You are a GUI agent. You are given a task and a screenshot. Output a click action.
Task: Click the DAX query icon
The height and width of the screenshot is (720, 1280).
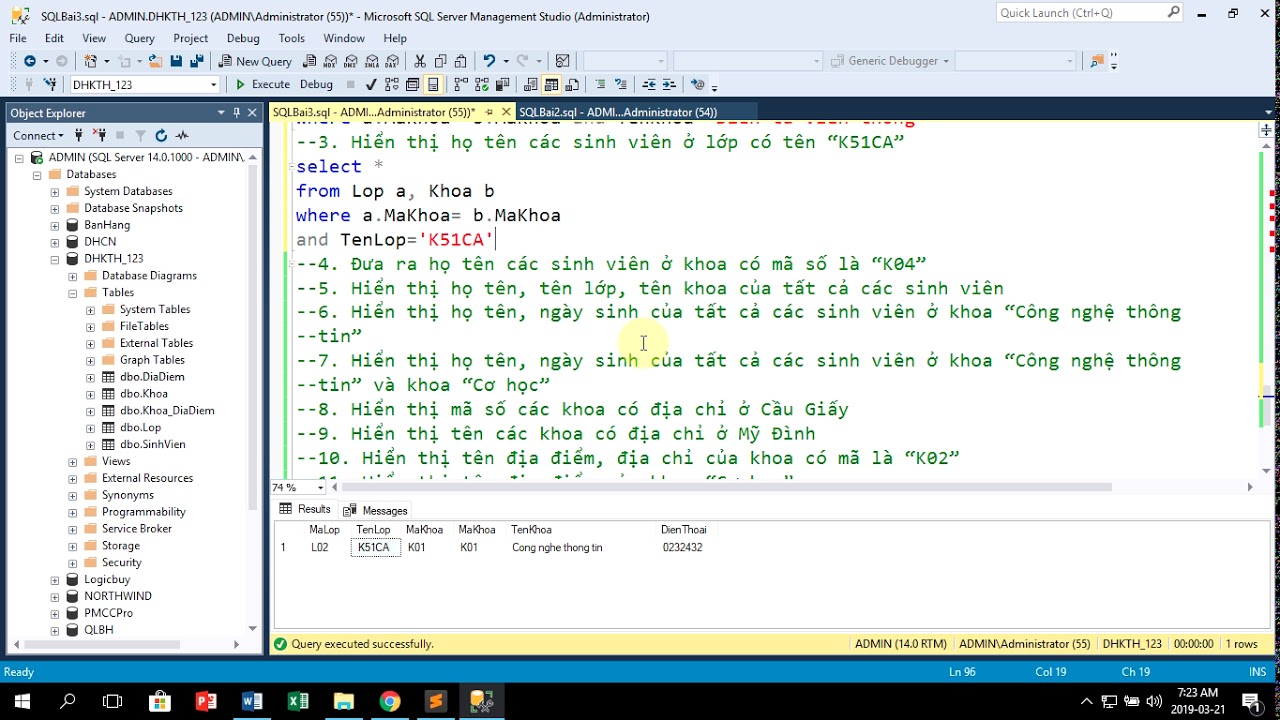pos(393,61)
